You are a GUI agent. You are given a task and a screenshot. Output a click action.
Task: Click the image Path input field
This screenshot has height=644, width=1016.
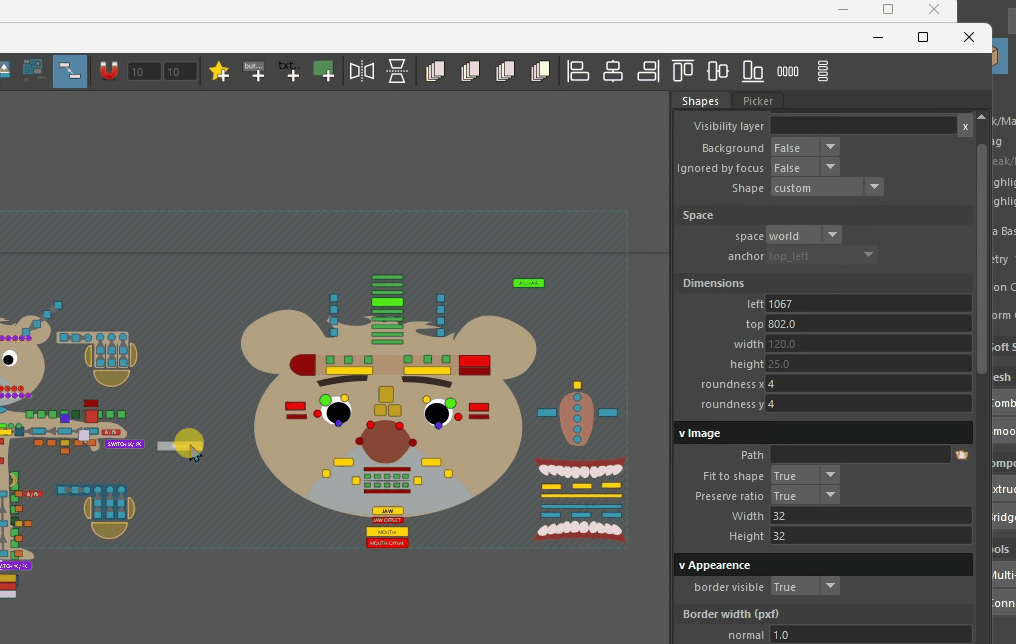(x=860, y=455)
